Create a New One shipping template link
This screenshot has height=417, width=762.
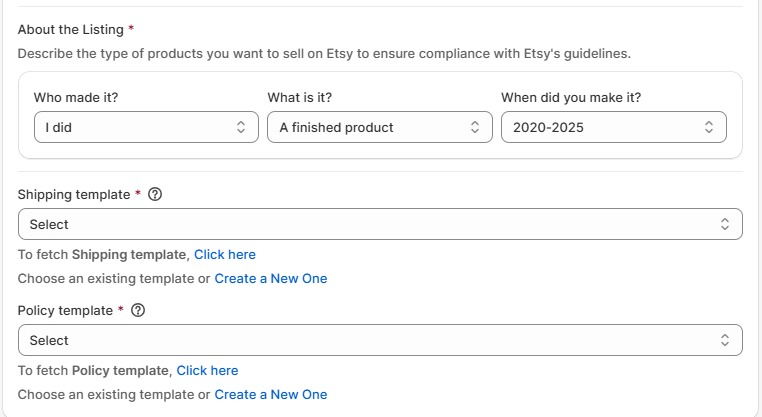[271, 278]
